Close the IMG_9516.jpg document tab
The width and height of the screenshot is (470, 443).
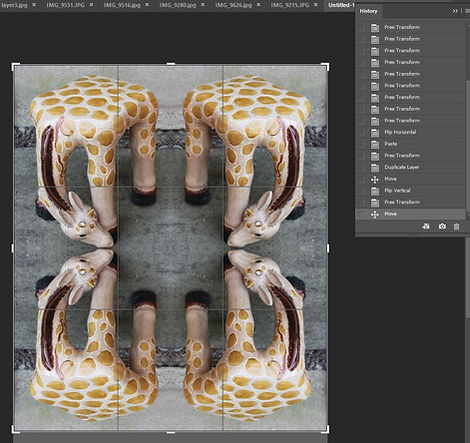(x=147, y=5)
